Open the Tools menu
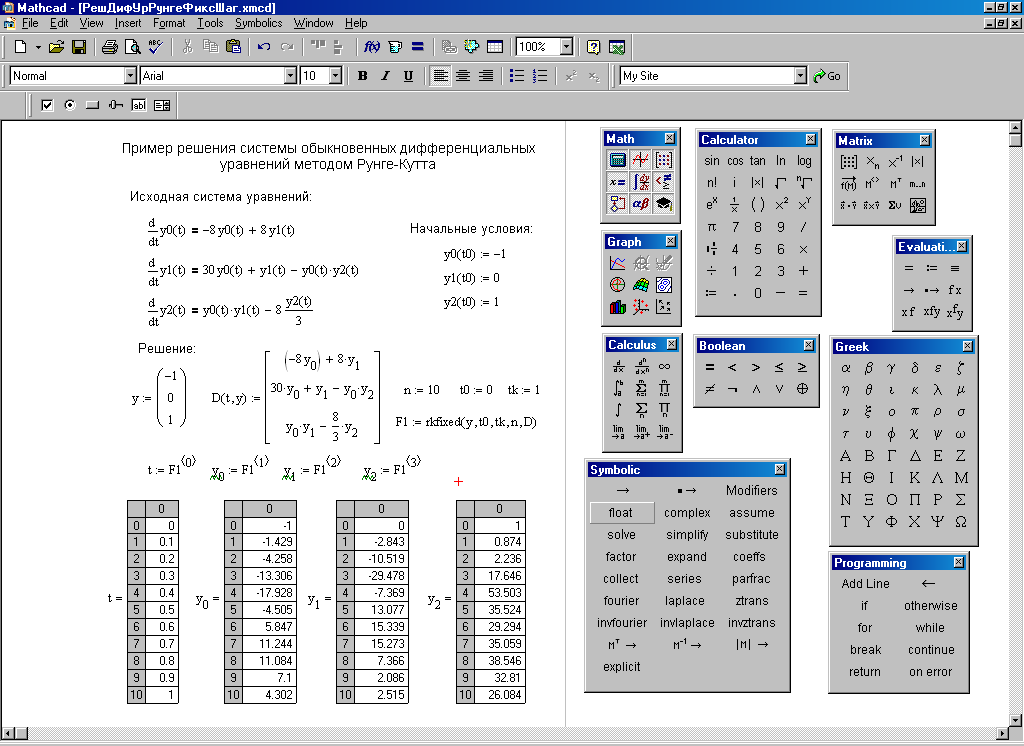Viewport: 1024px width, 746px height. pos(210,23)
